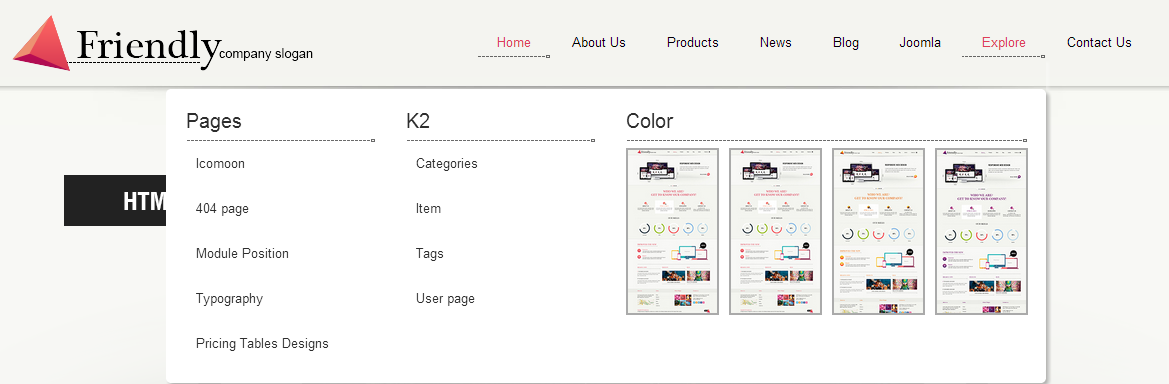Open the Typography page
This screenshot has width=1169, height=384.
point(230,299)
